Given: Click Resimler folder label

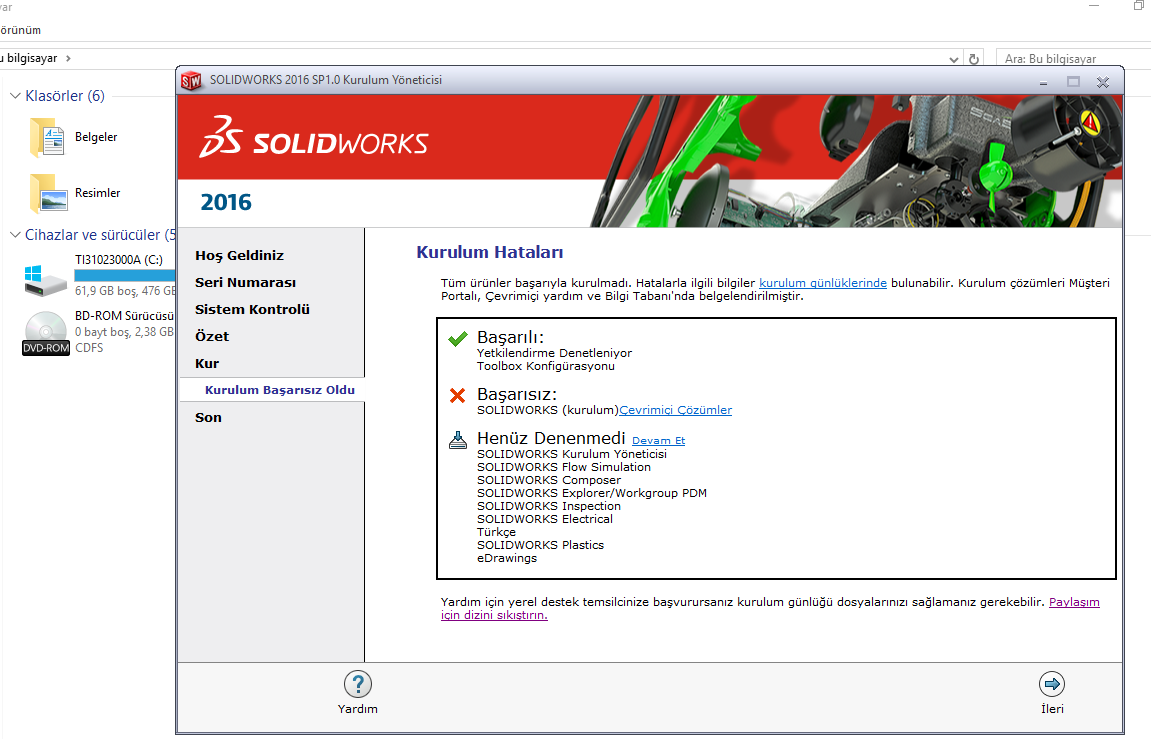Looking at the screenshot, I should [98, 193].
